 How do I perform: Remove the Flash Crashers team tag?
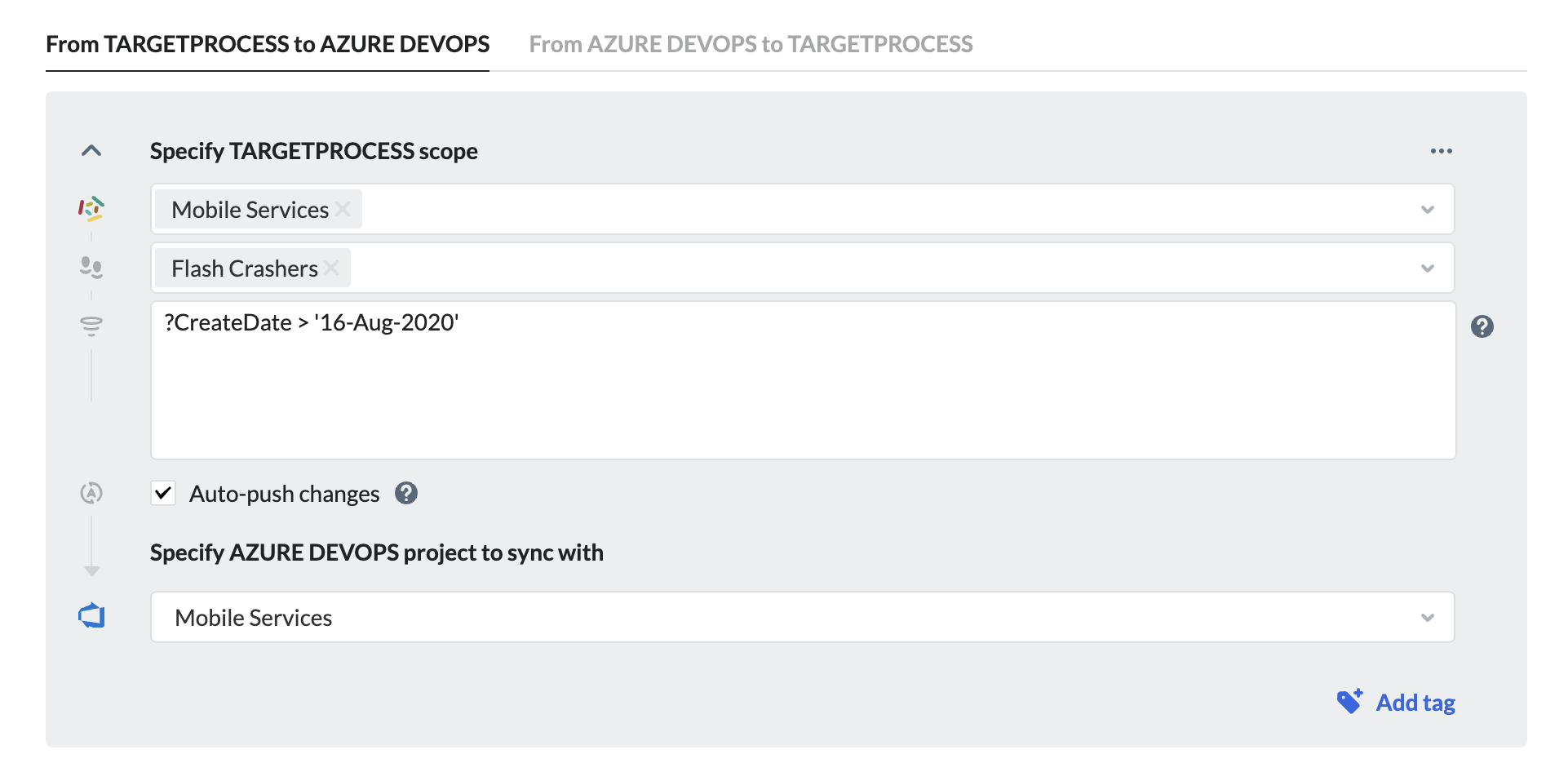pyautogui.click(x=331, y=268)
